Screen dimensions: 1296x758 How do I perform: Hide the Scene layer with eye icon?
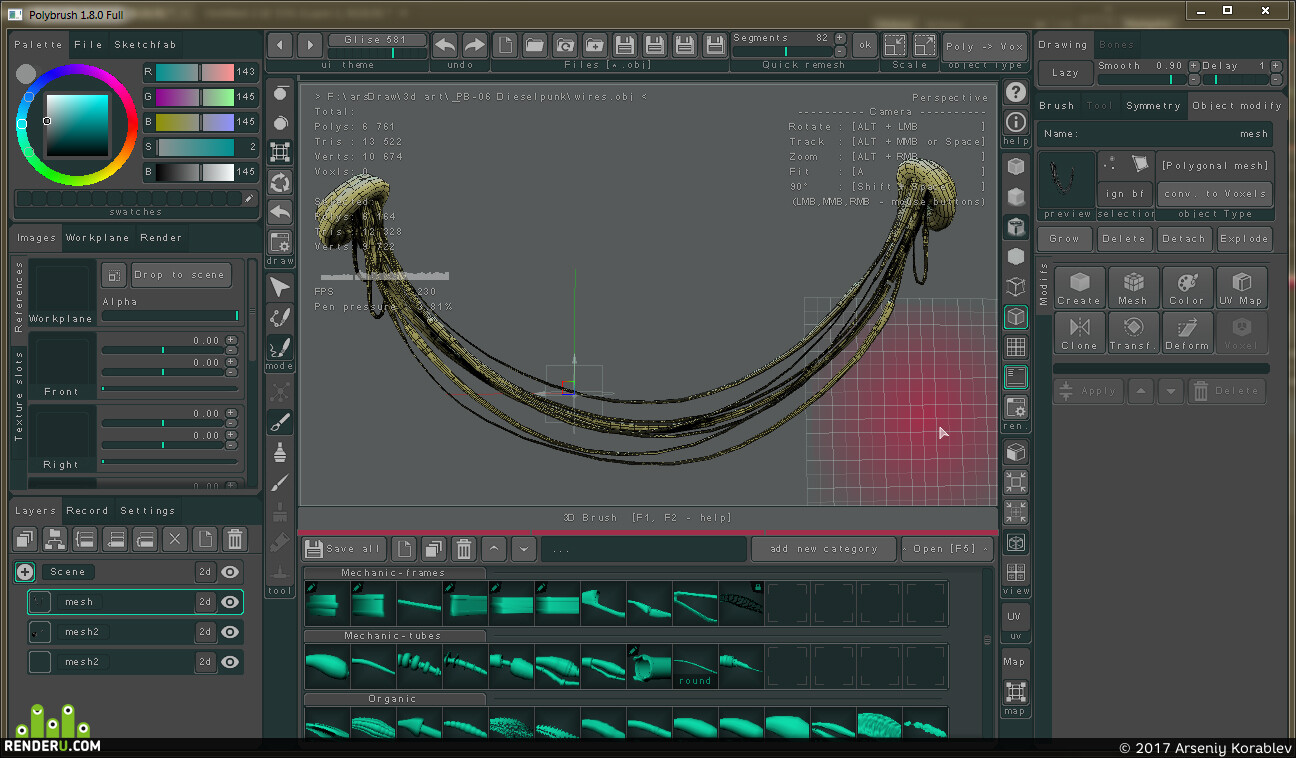[231, 572]
